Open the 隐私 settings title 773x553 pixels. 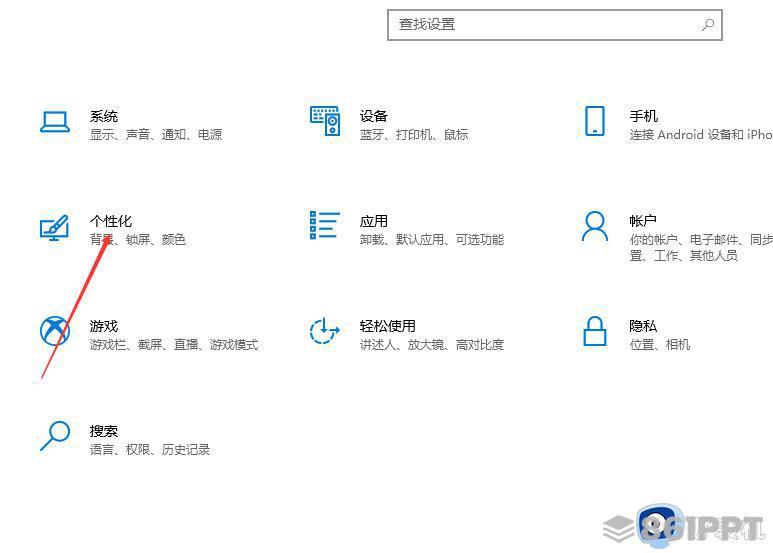[x=643, y=326]
